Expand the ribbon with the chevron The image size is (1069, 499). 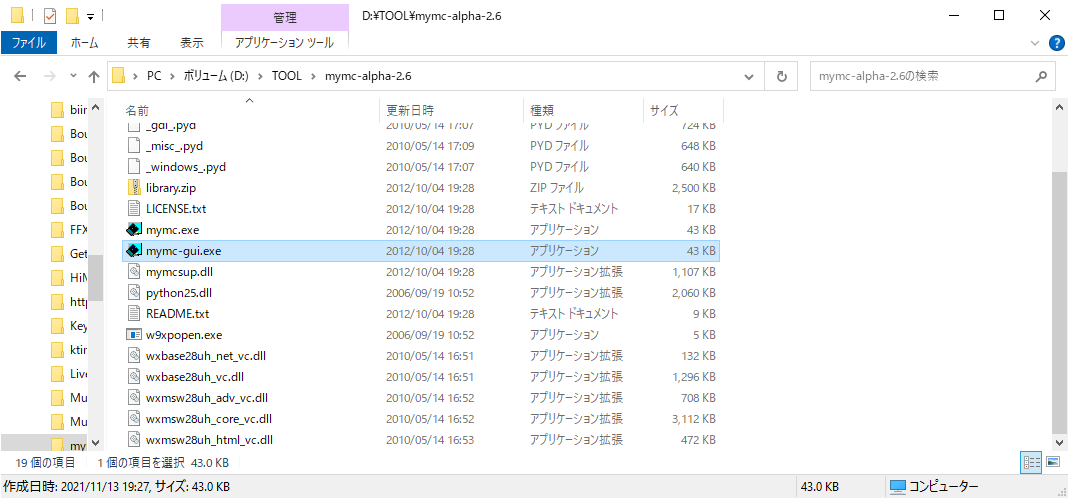click(x=1035, y=44)
